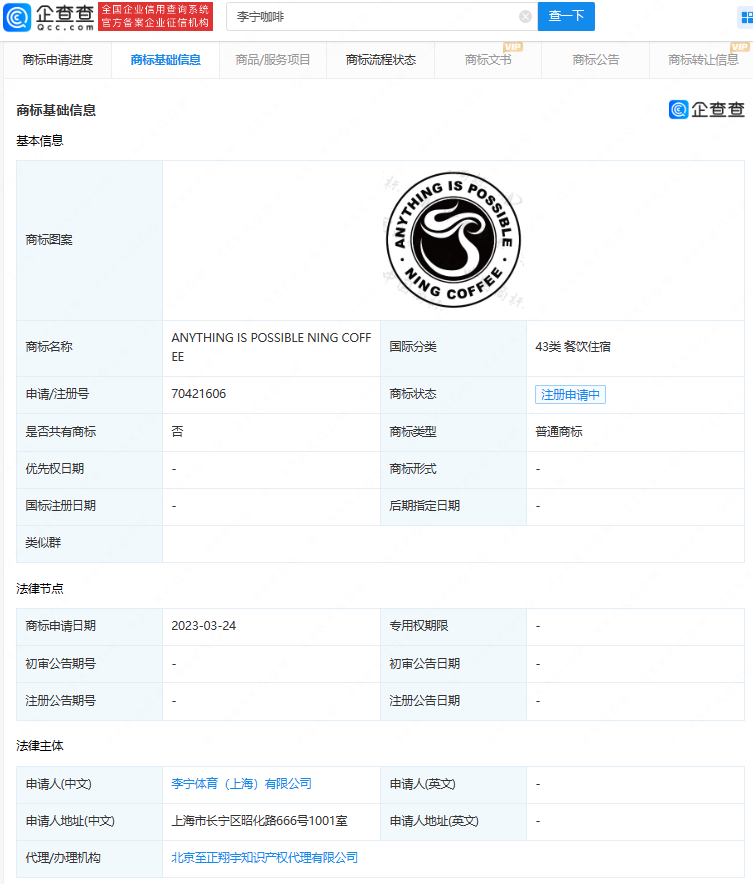Open the 商标流程状态 tab
Screen dimensions: 753x884
380,60
